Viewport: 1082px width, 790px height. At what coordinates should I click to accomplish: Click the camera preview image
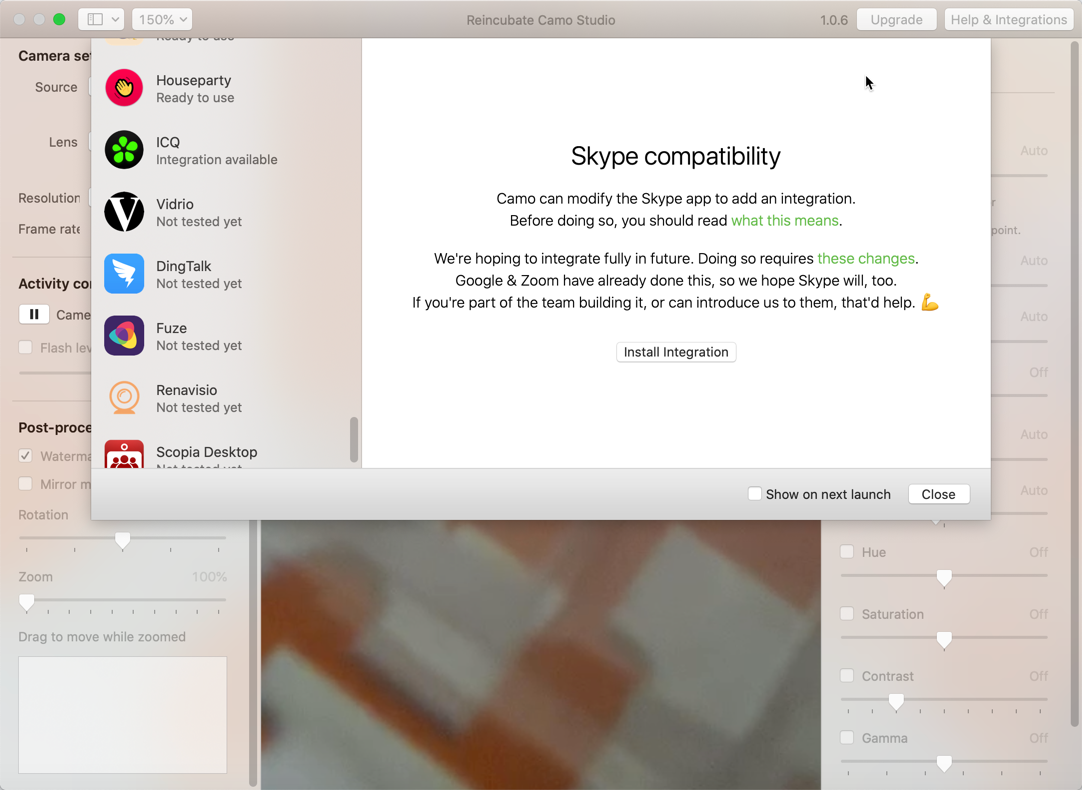[541, 655]
